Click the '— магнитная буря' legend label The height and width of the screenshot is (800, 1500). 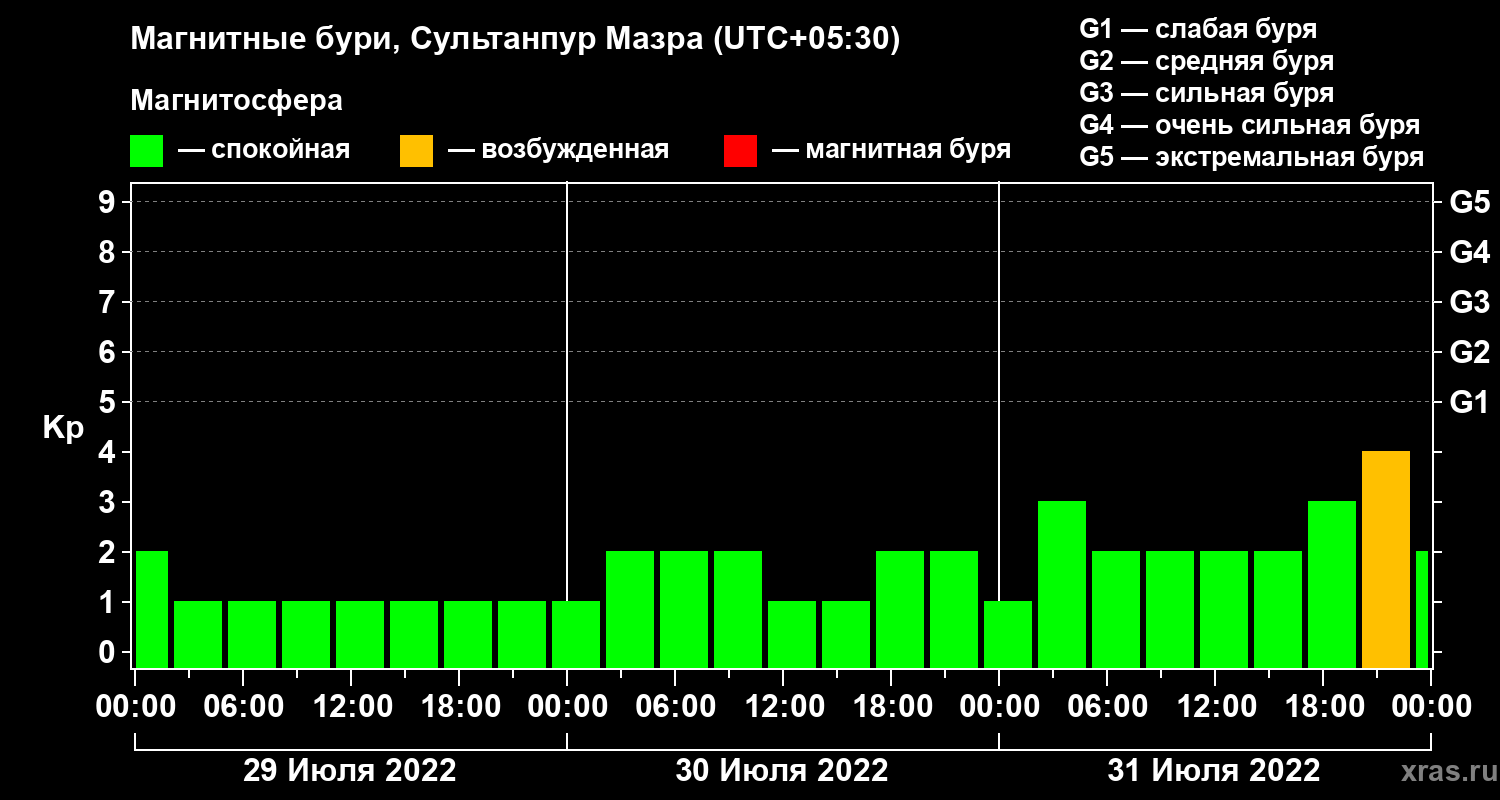(891, 151)
